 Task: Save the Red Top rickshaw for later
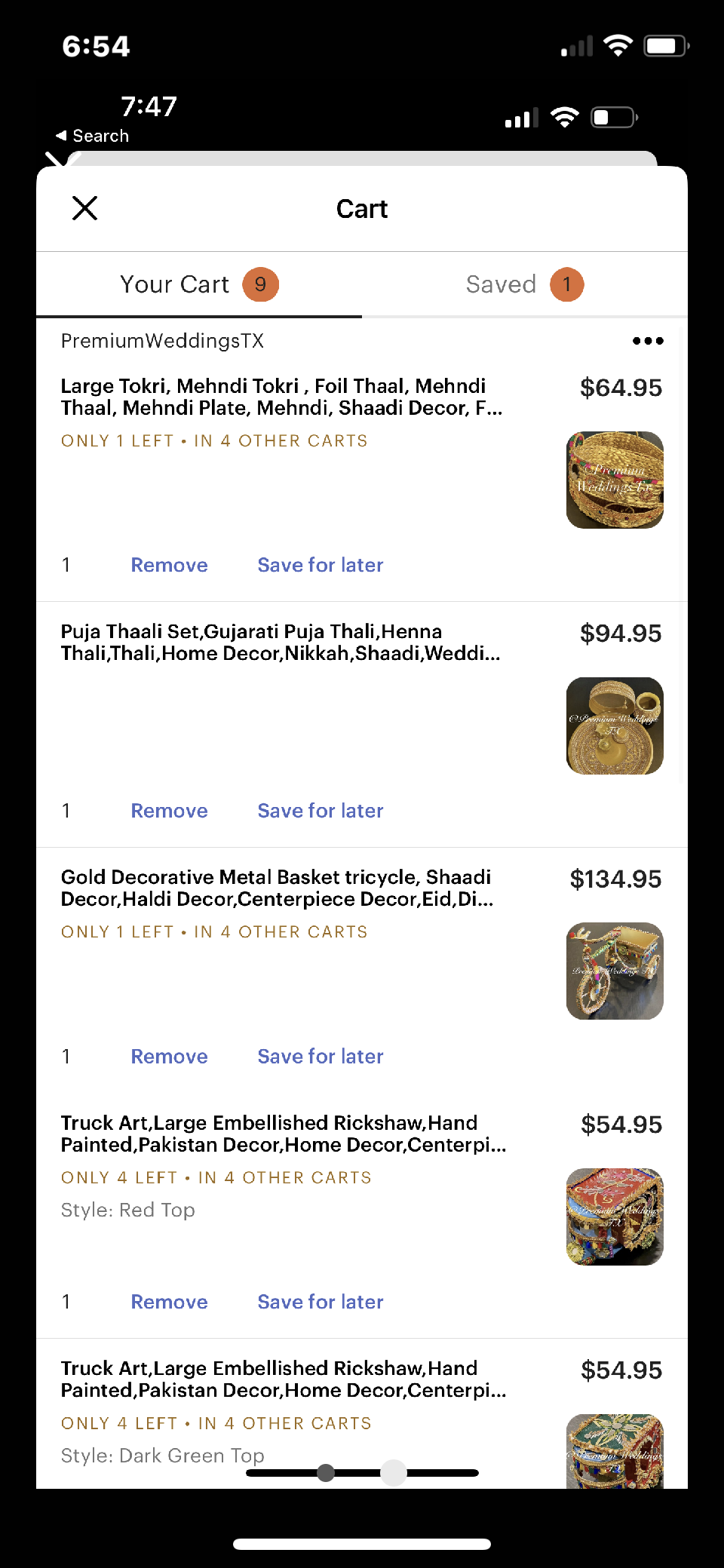tap(321, 1302)
